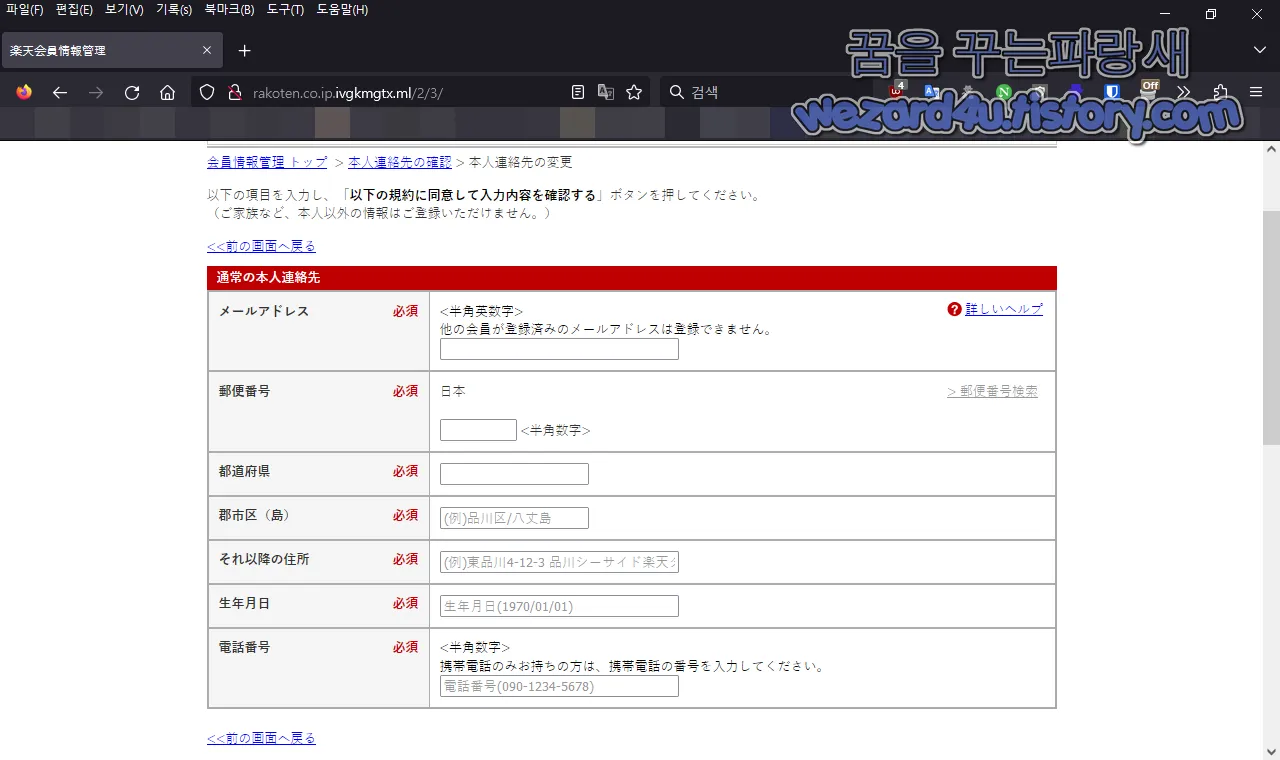Open the 파일(F) menu
The height and width of the screenshot is (760, 1280).
click(x=24, y=10)
